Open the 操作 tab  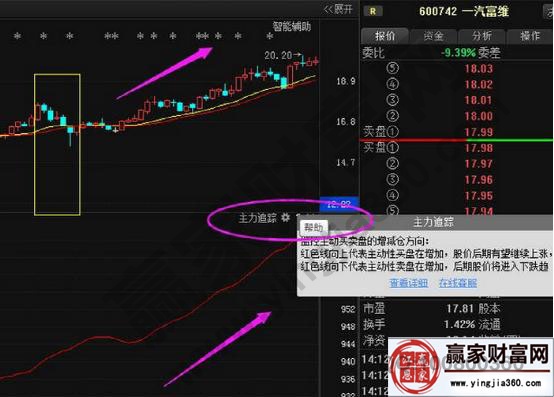coord(530,36)
